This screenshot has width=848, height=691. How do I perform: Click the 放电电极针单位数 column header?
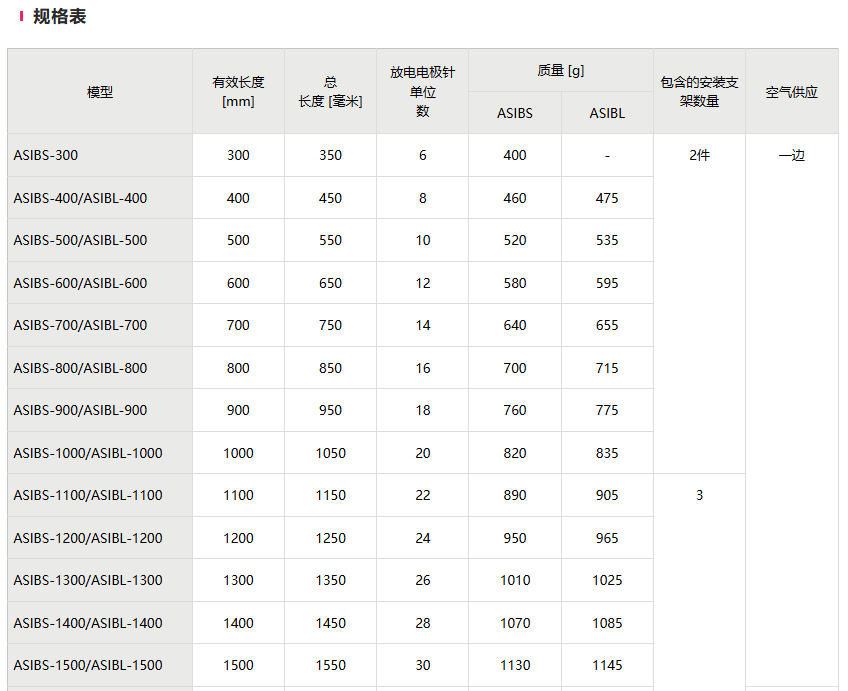[422, 92]
